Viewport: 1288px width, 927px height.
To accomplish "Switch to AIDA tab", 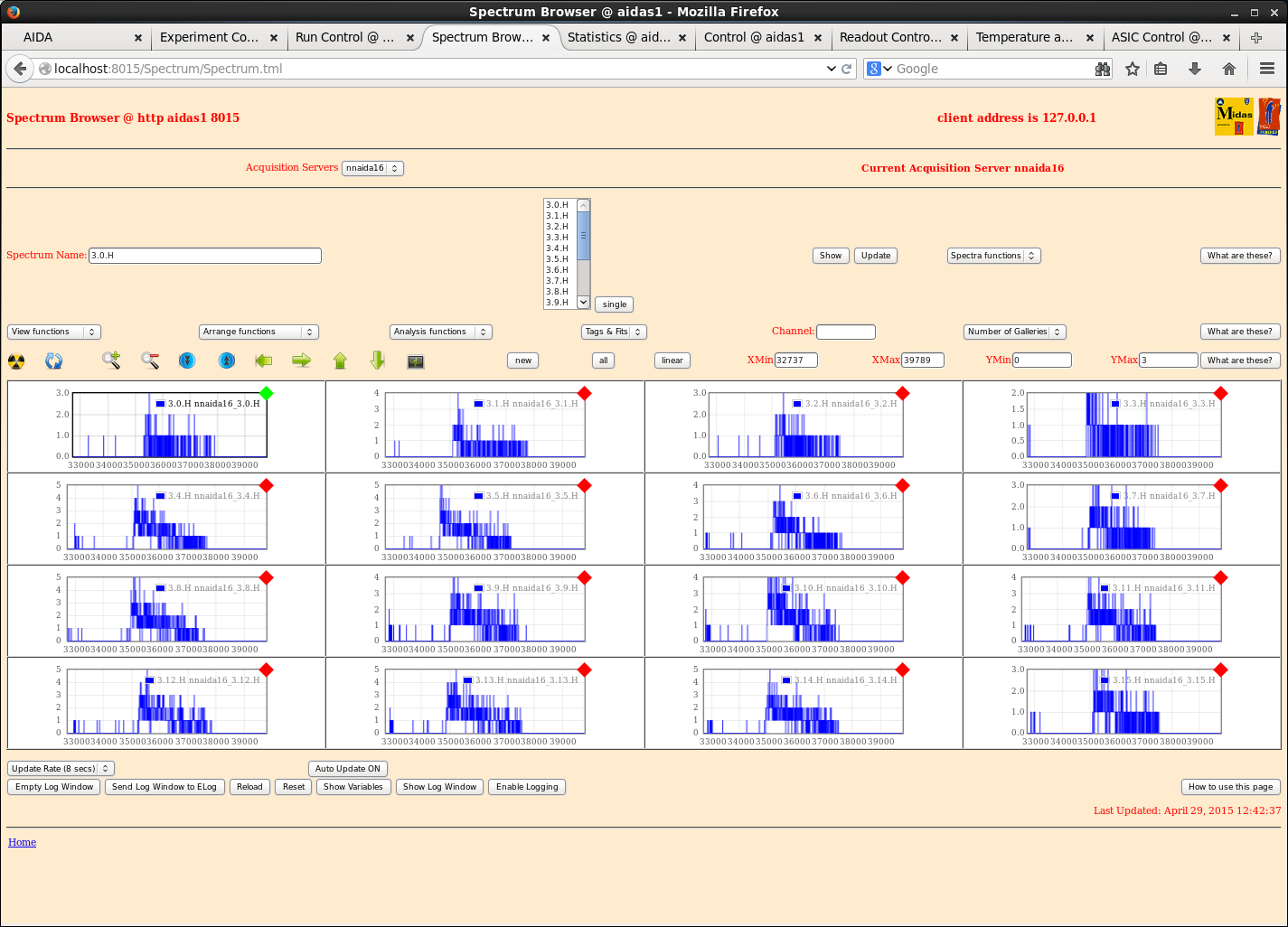I will [74, 37].
